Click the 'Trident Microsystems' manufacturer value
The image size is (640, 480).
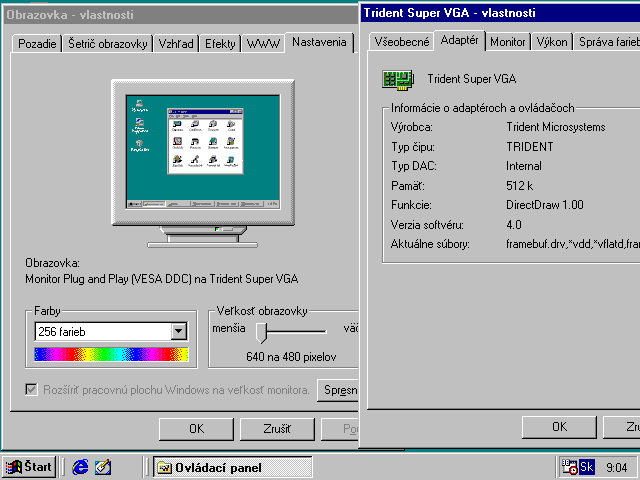click(x=556, y=127)
